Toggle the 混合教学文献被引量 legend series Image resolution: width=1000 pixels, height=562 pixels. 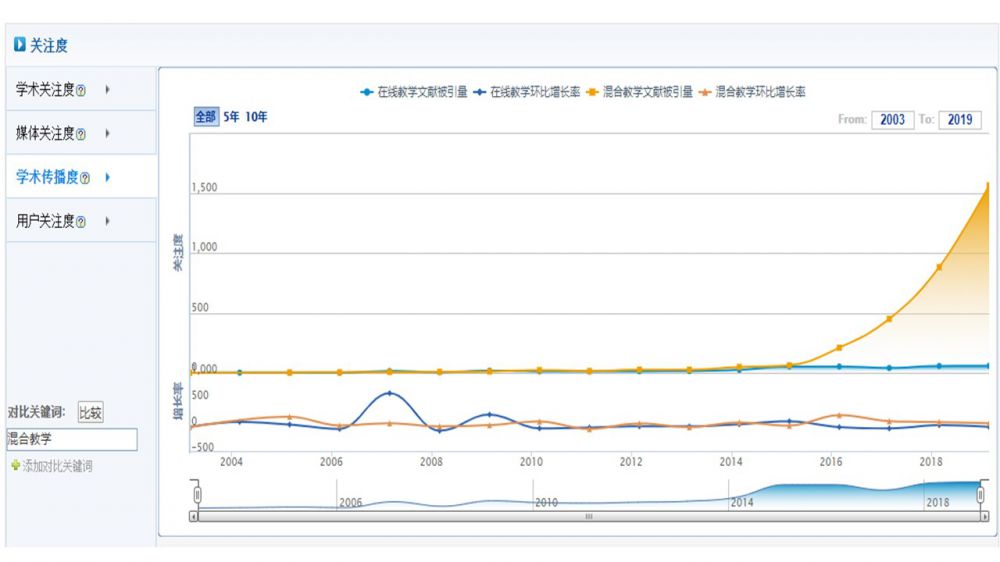(x=640, y=92)
